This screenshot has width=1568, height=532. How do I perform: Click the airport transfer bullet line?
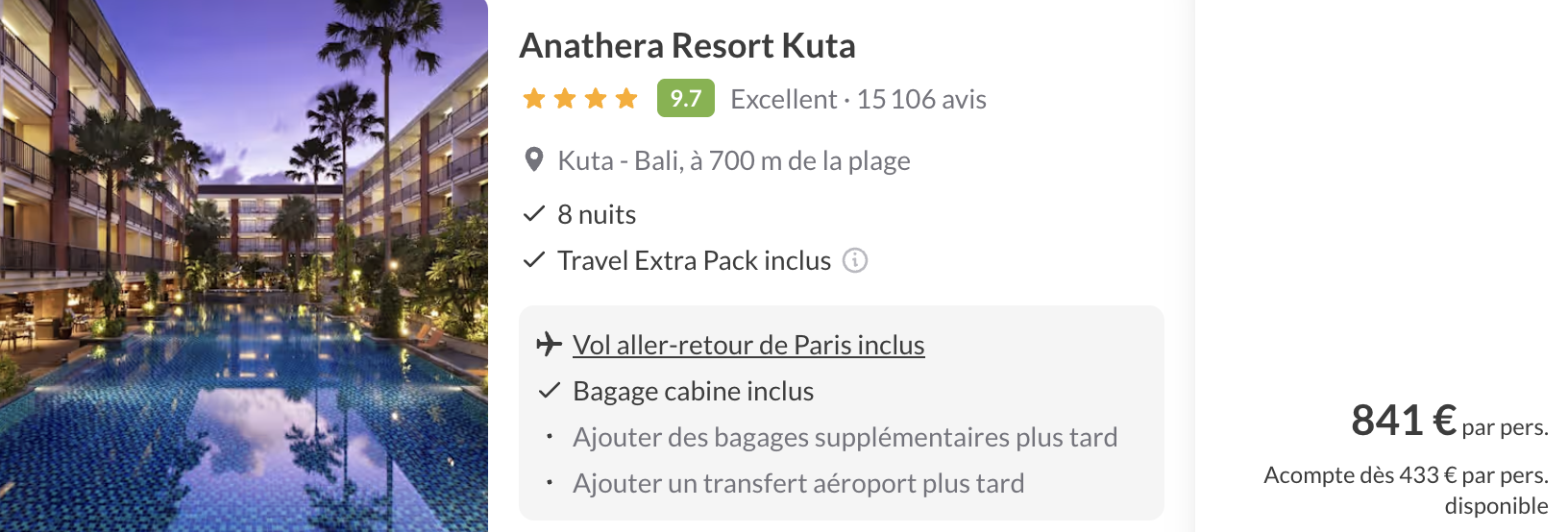tap(798, 484)
